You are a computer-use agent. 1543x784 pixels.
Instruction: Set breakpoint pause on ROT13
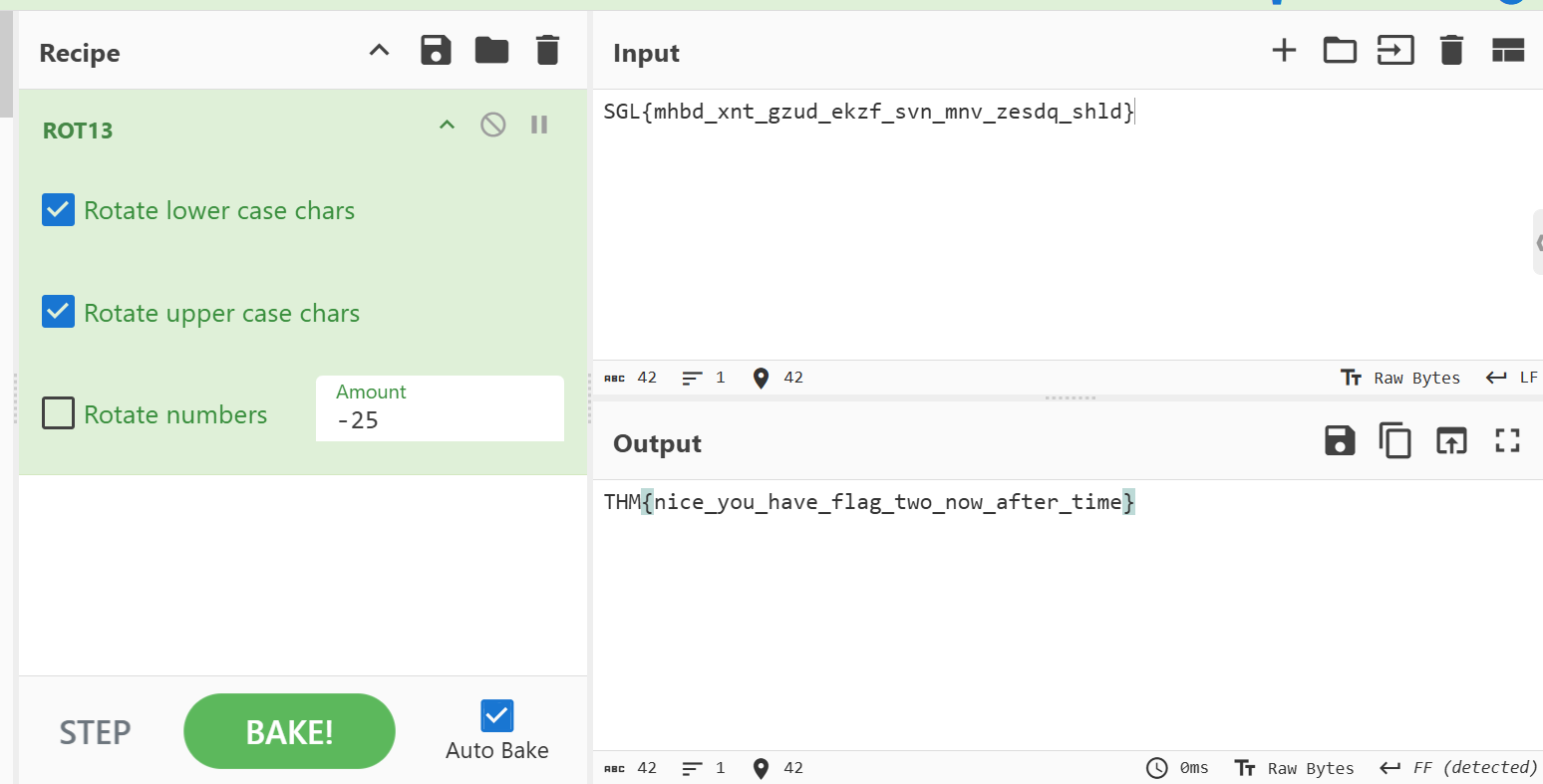(x=539, y=125)
